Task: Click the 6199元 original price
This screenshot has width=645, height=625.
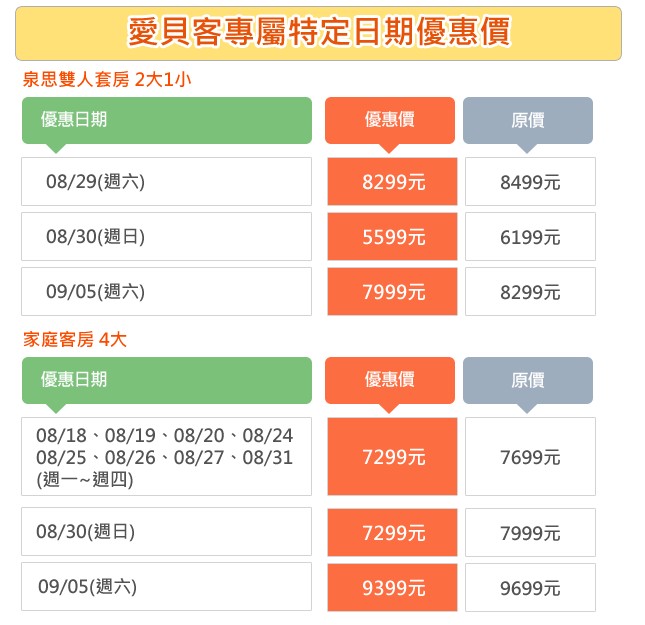Action: coord(530,237)
